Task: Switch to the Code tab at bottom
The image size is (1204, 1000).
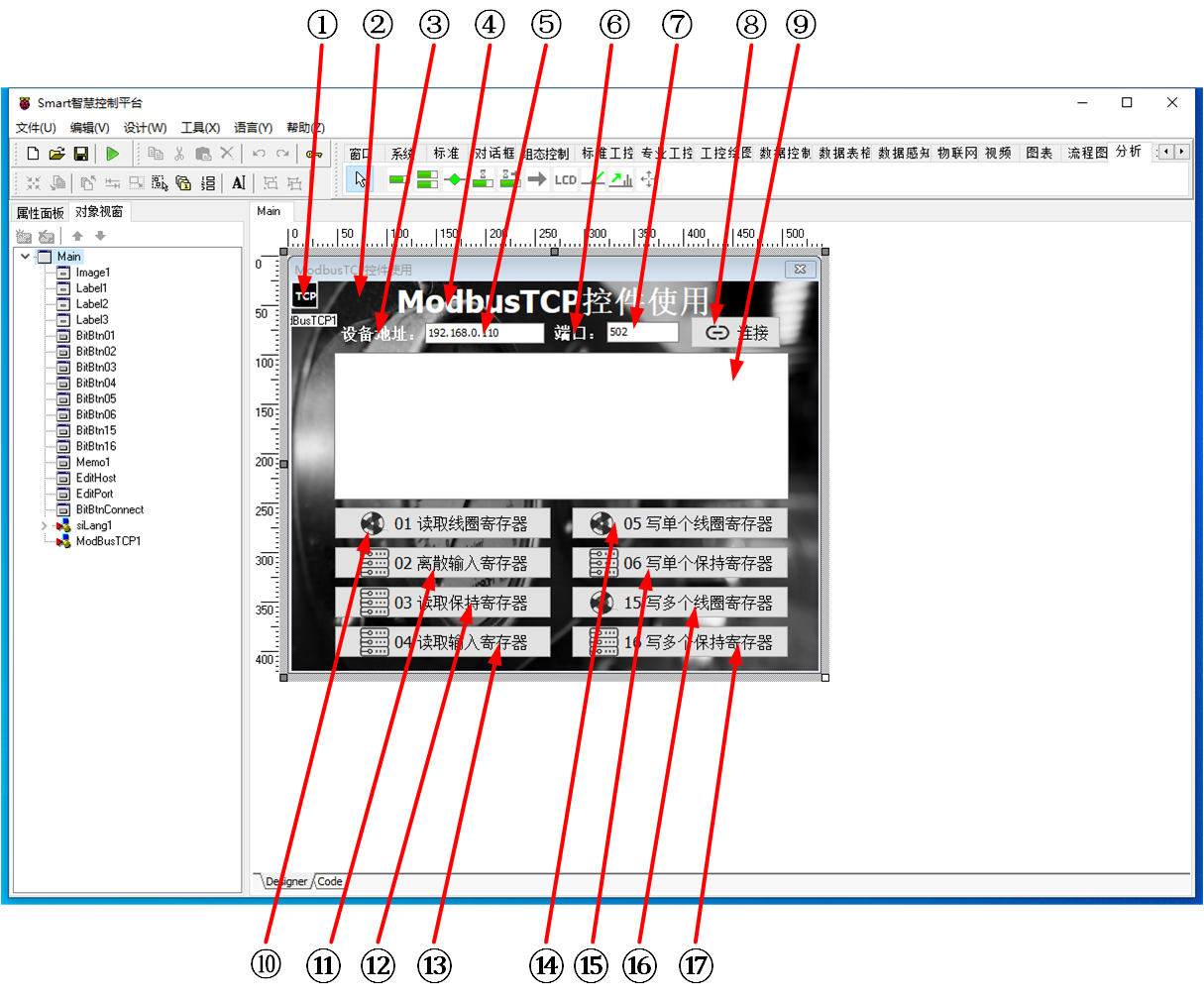Action: tap(330, 881)
